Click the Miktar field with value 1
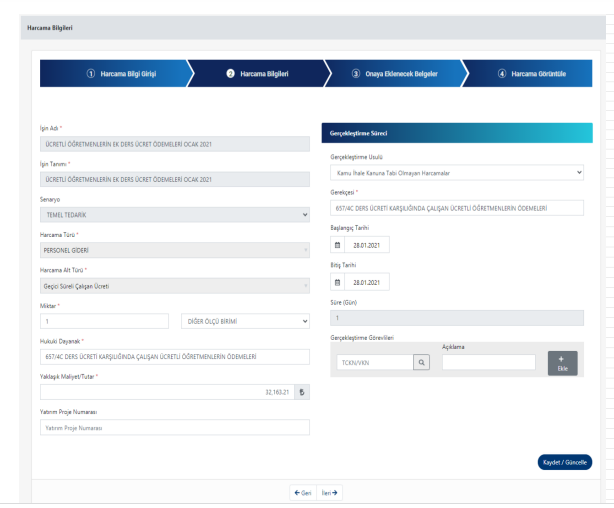Viewport: 614px width, 508px height. coord(104,321)
